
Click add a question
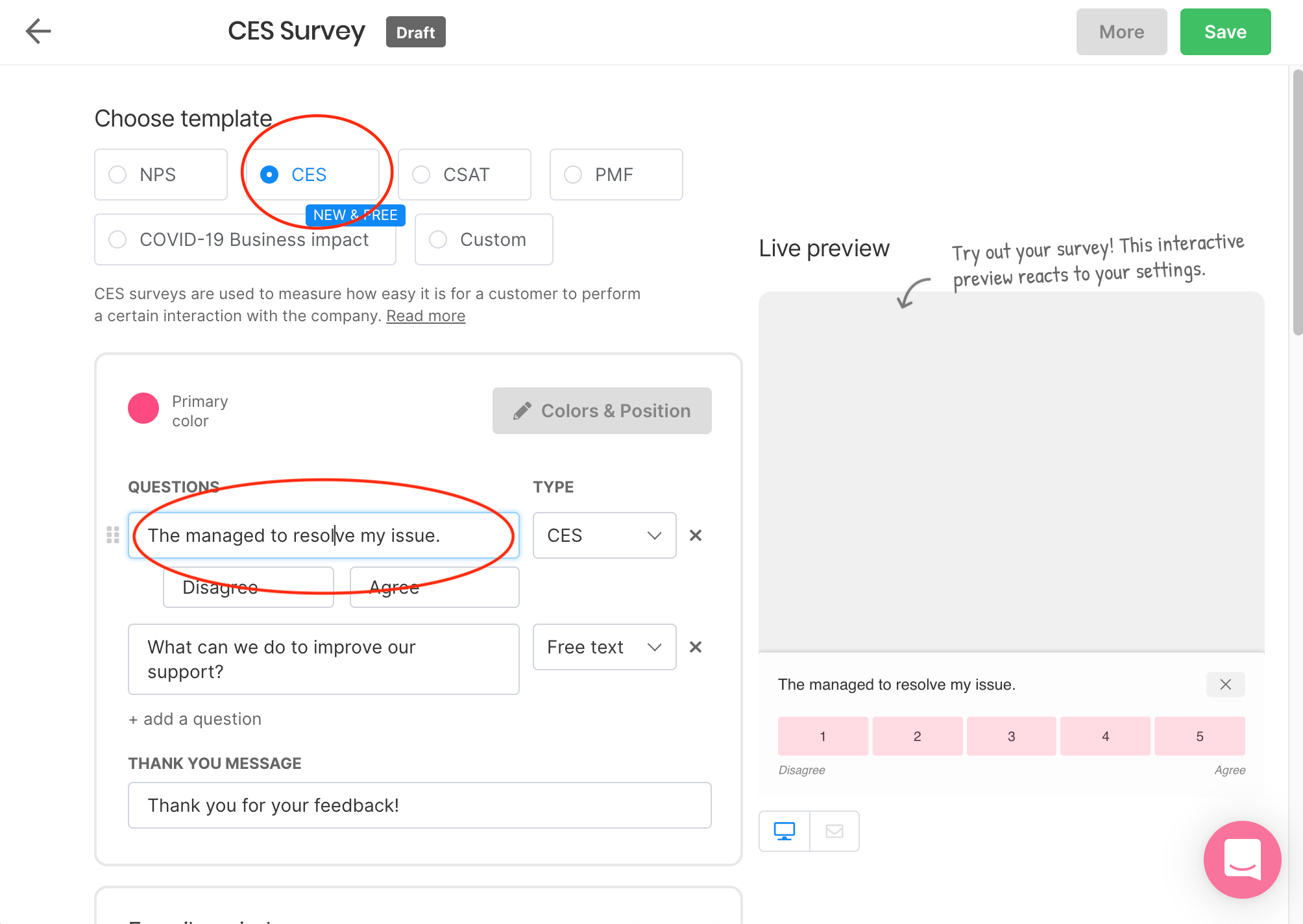[x=195, y=719]
